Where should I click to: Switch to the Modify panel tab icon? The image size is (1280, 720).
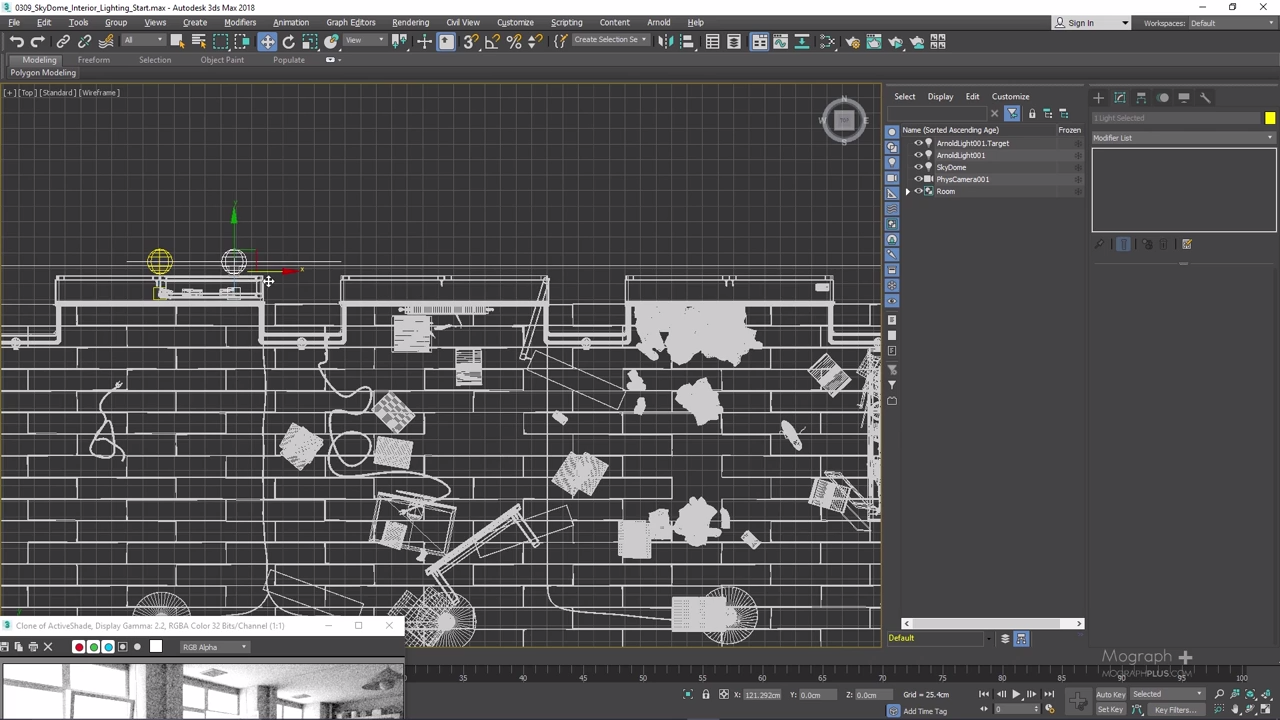1119,97
